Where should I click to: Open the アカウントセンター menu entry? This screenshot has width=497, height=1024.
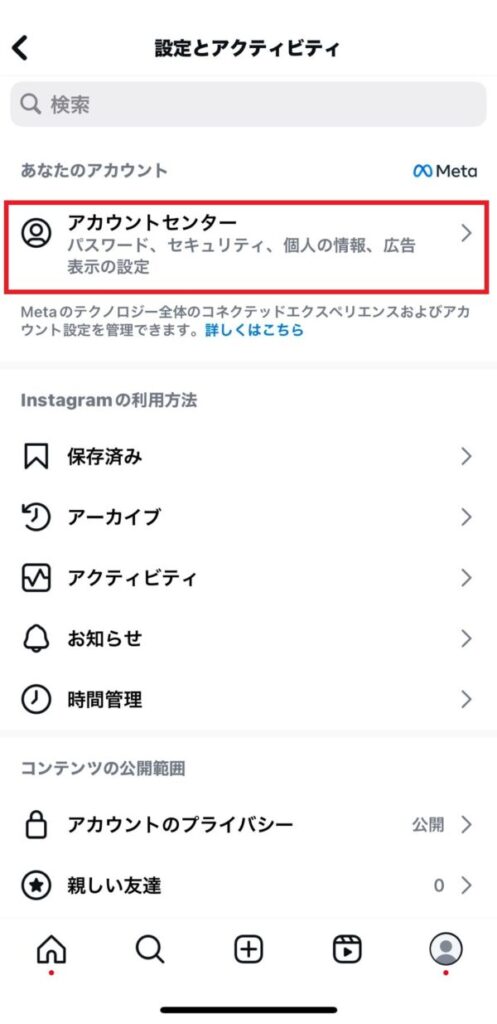click(246, 248)
